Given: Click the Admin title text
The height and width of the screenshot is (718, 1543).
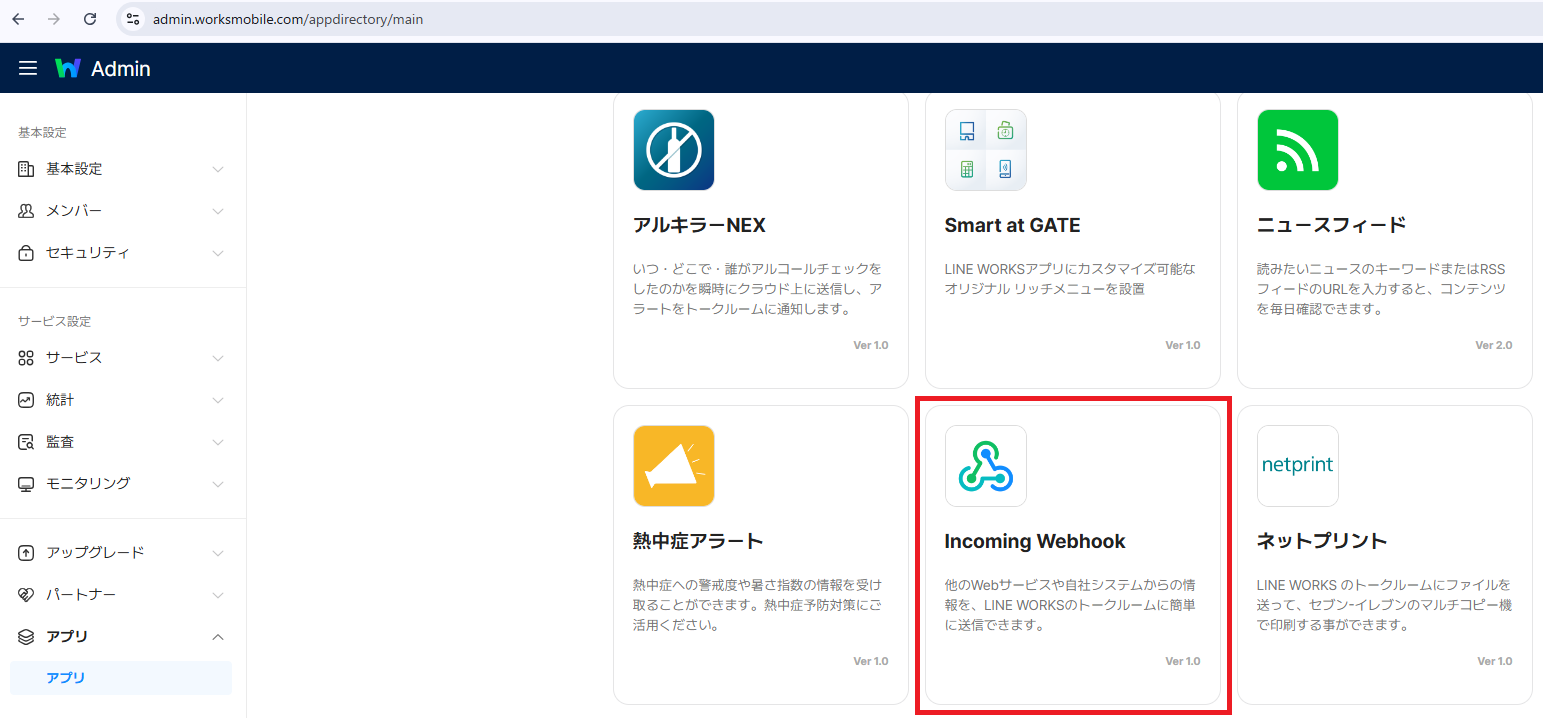Looking at the screenshot, I should (121, 69).
